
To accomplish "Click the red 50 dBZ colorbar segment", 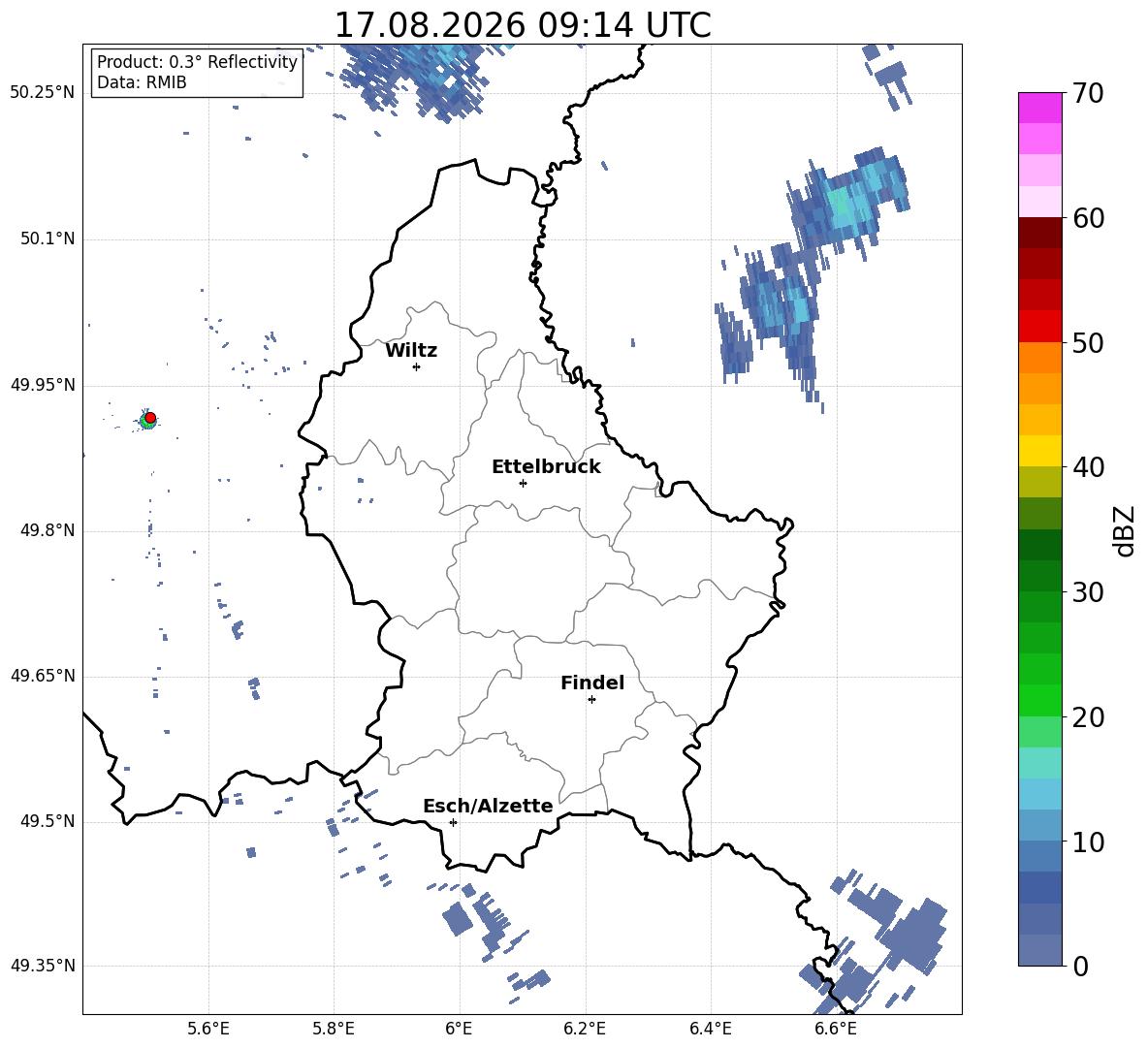I will pyautogui.click(x=1039, y=327).
